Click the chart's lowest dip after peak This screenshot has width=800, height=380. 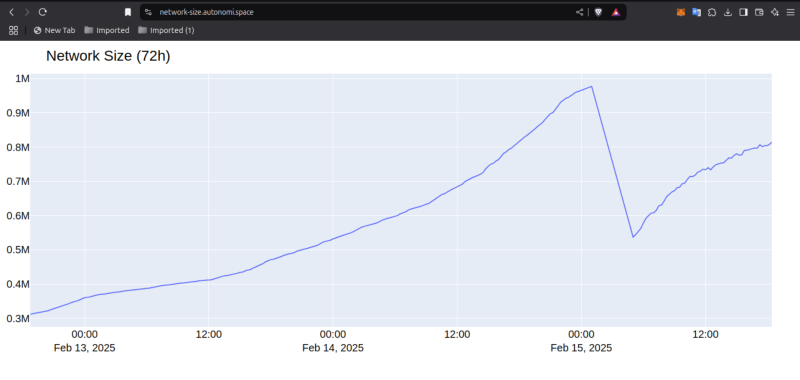click(x=633, y=237)
